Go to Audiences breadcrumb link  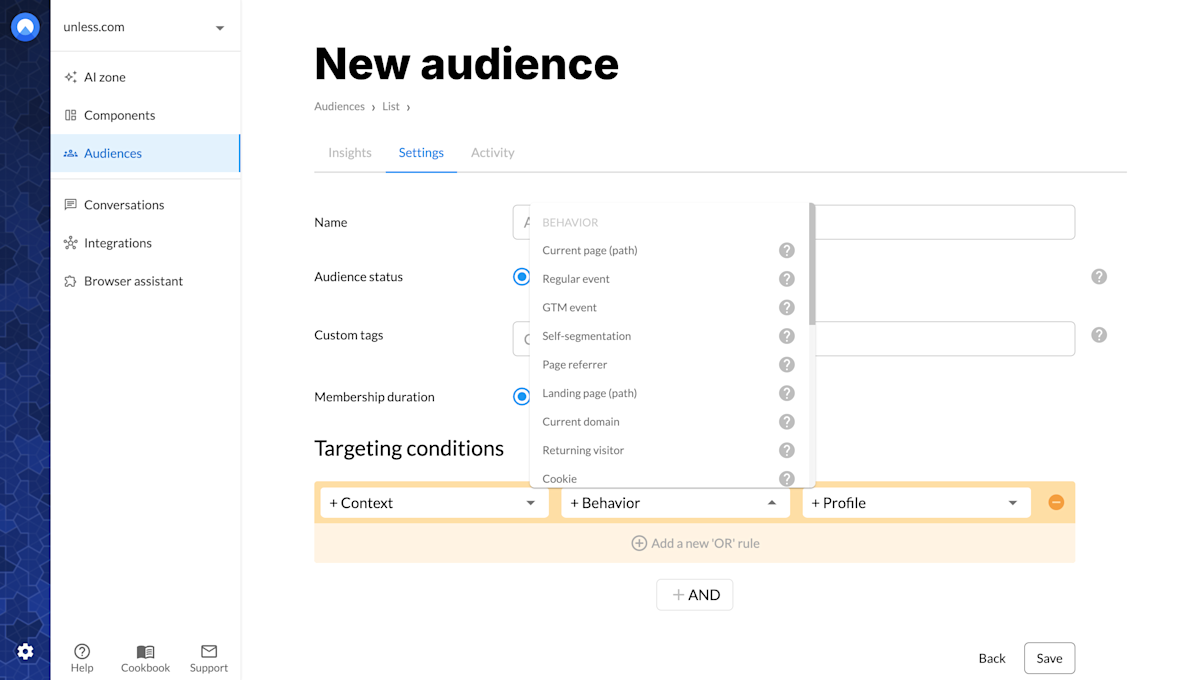tap(339, 106)
